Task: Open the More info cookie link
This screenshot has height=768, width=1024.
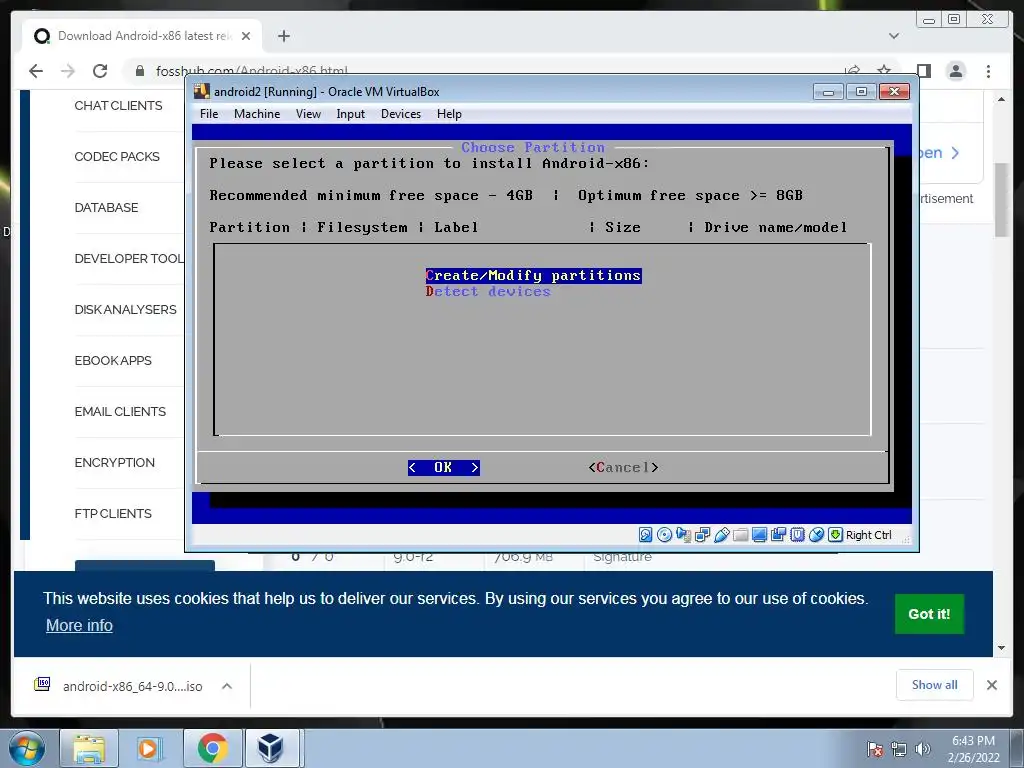Action: [79, 626]
